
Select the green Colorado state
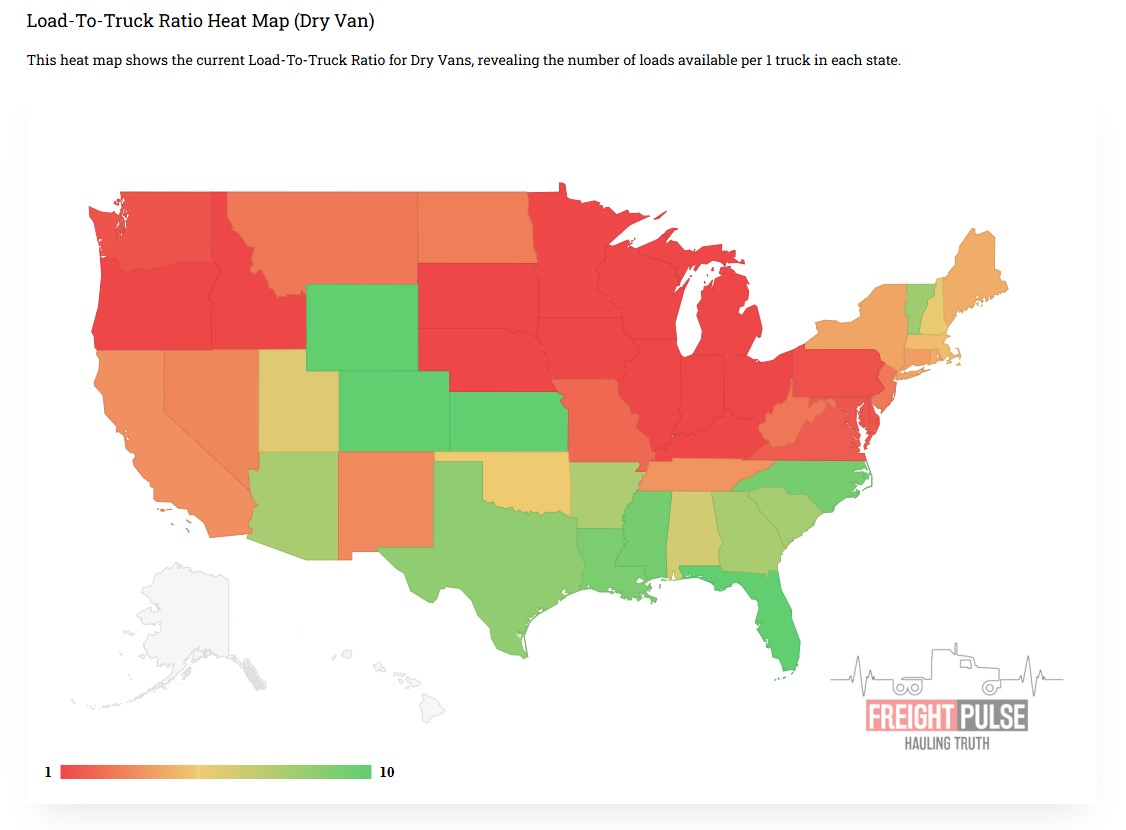pos(393,410)
